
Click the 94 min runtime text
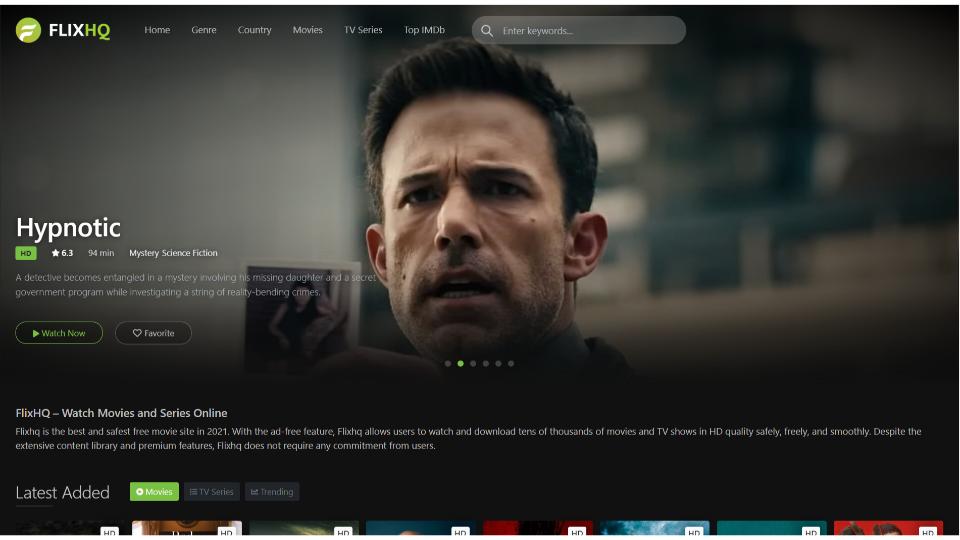[x=101, y=253]
